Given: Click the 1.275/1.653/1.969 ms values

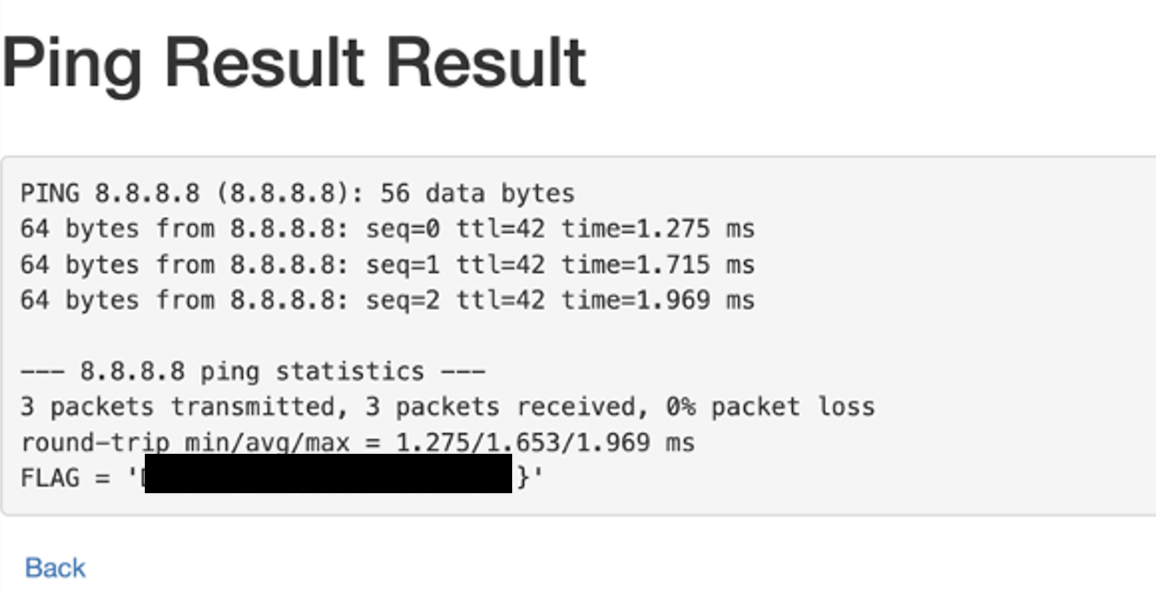Looking at the screenshot, I should pyautogui.click(x=546, y=443).
